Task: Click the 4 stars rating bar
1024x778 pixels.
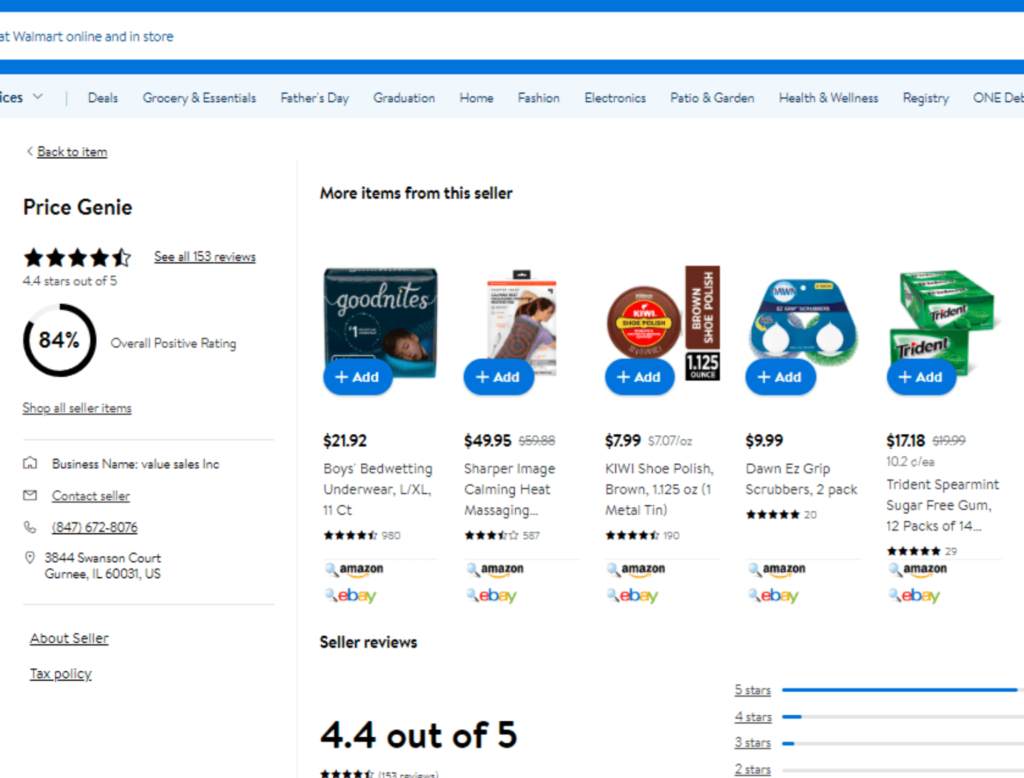Action: tap(903, 717)
